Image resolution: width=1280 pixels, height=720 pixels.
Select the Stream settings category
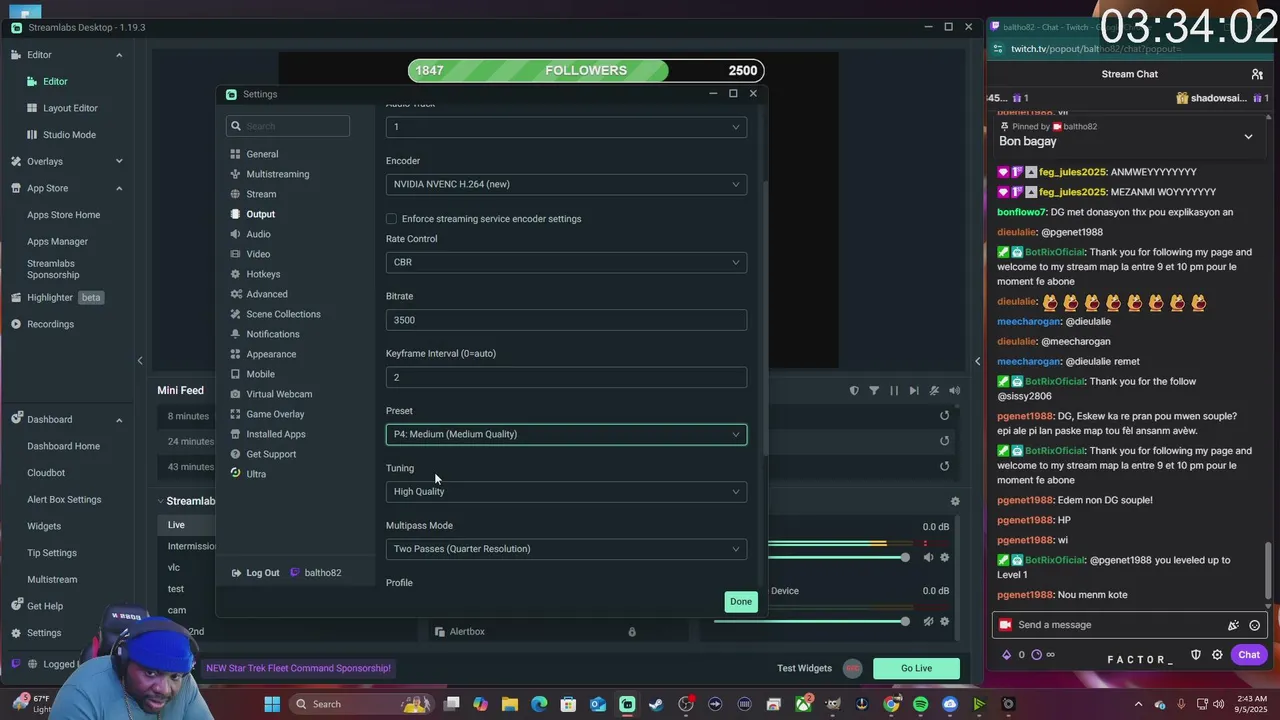(261, 194)
